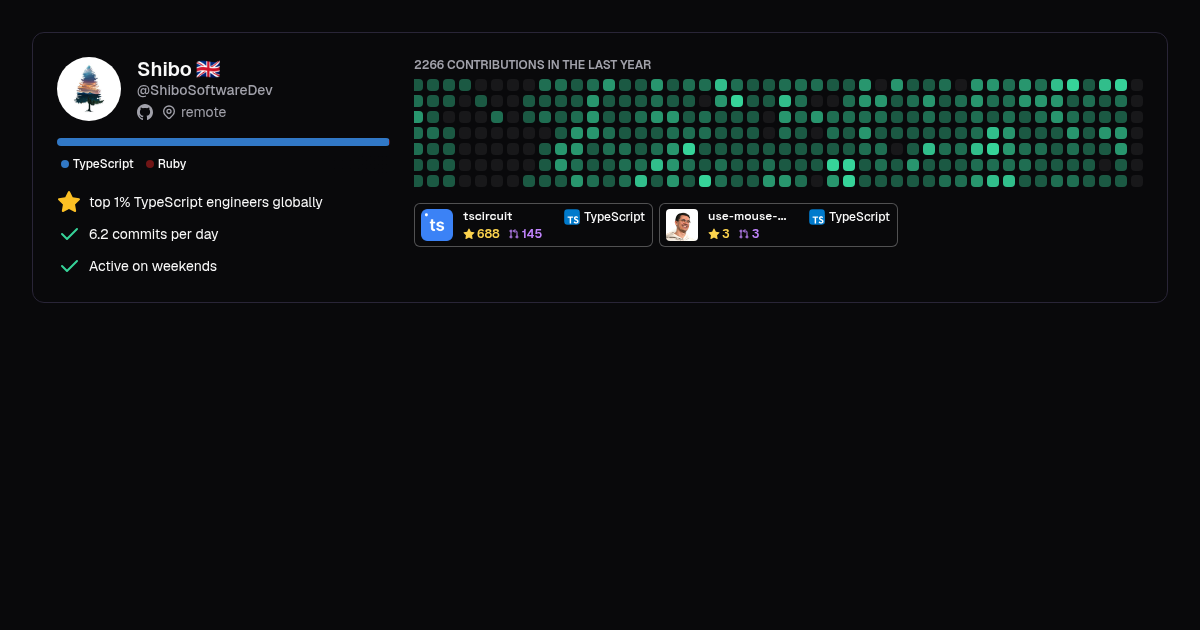Click the blue ts logo of tscircuit
This screenshot has width=1200, height=630.
pos(437,225)
